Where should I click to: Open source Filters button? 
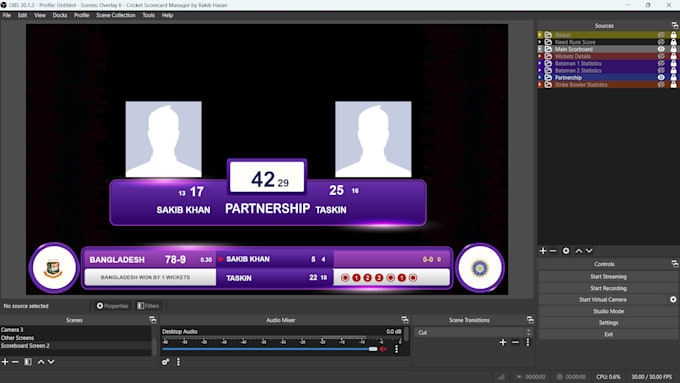point(148,306)
